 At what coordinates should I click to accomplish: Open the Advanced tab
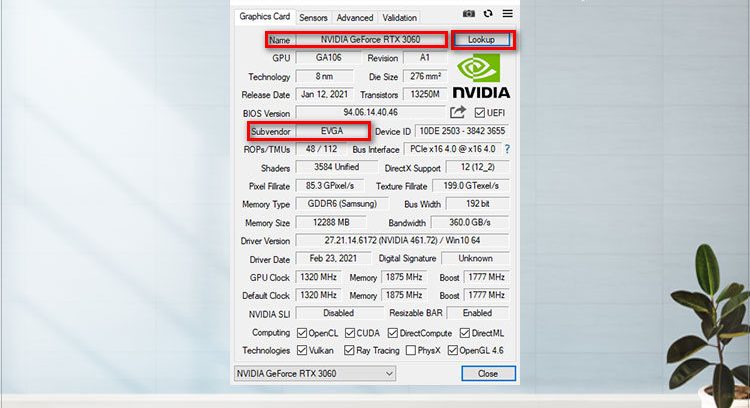(355, 18)
